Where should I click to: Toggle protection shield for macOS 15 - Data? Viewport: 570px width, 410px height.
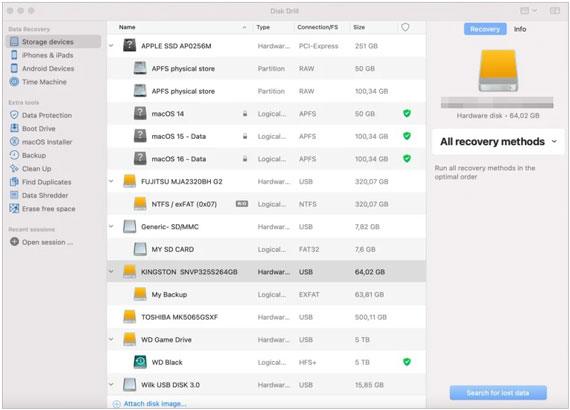407,136
